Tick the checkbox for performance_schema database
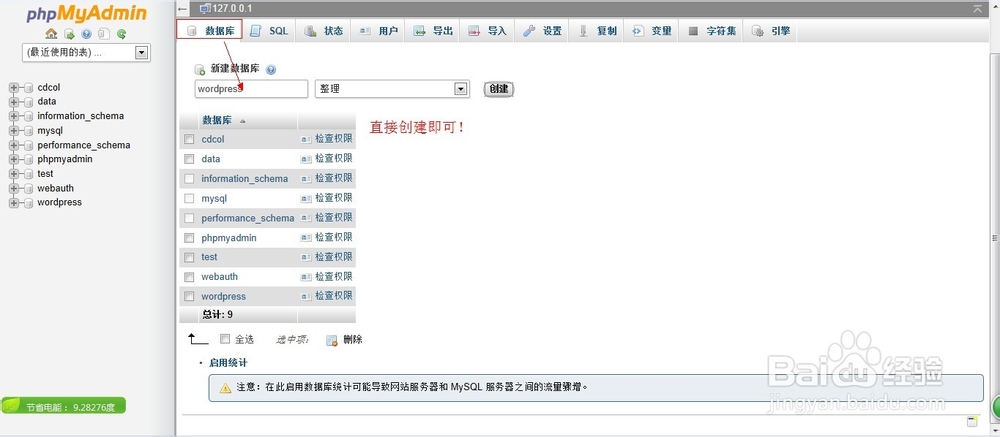This screenshot has width=1000, height=437. click(189, 218)
